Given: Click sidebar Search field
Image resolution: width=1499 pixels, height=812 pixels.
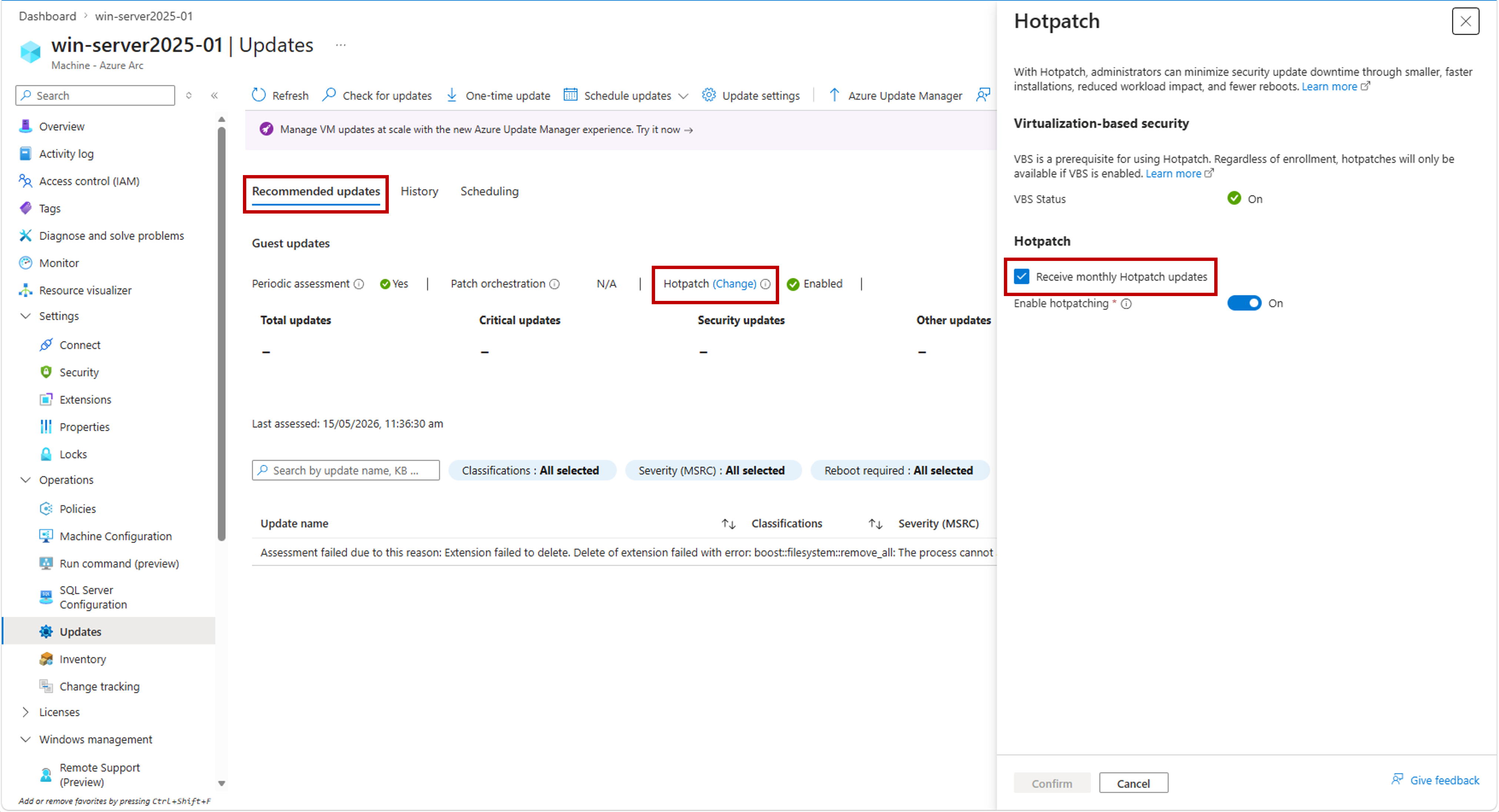Looking at the screenshot, I should pos(95,95).
